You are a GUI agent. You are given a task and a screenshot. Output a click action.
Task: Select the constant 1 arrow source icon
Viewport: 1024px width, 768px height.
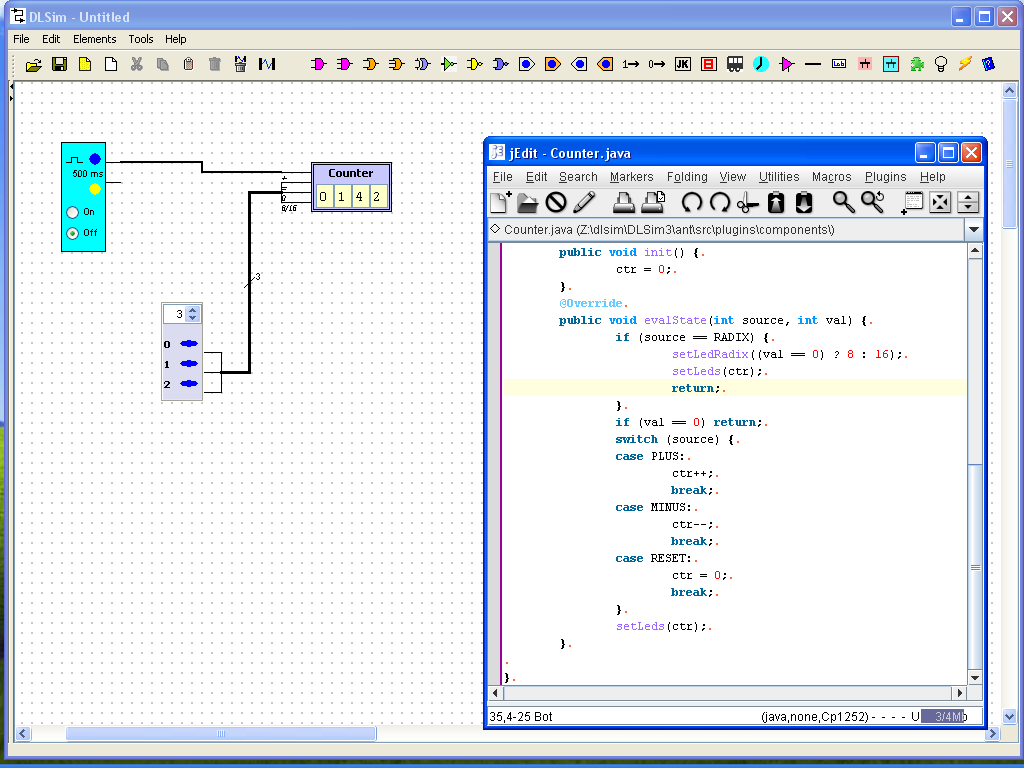point(630,64)
